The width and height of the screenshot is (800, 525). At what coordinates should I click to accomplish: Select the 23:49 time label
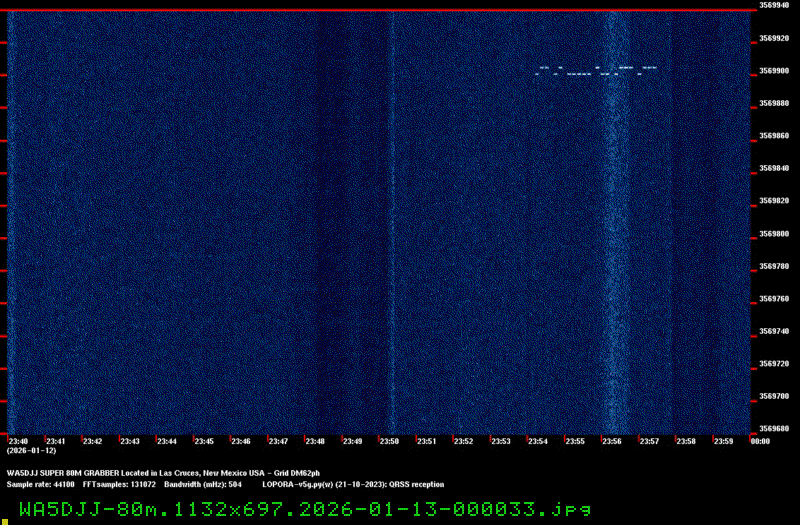tap(353, 441)
